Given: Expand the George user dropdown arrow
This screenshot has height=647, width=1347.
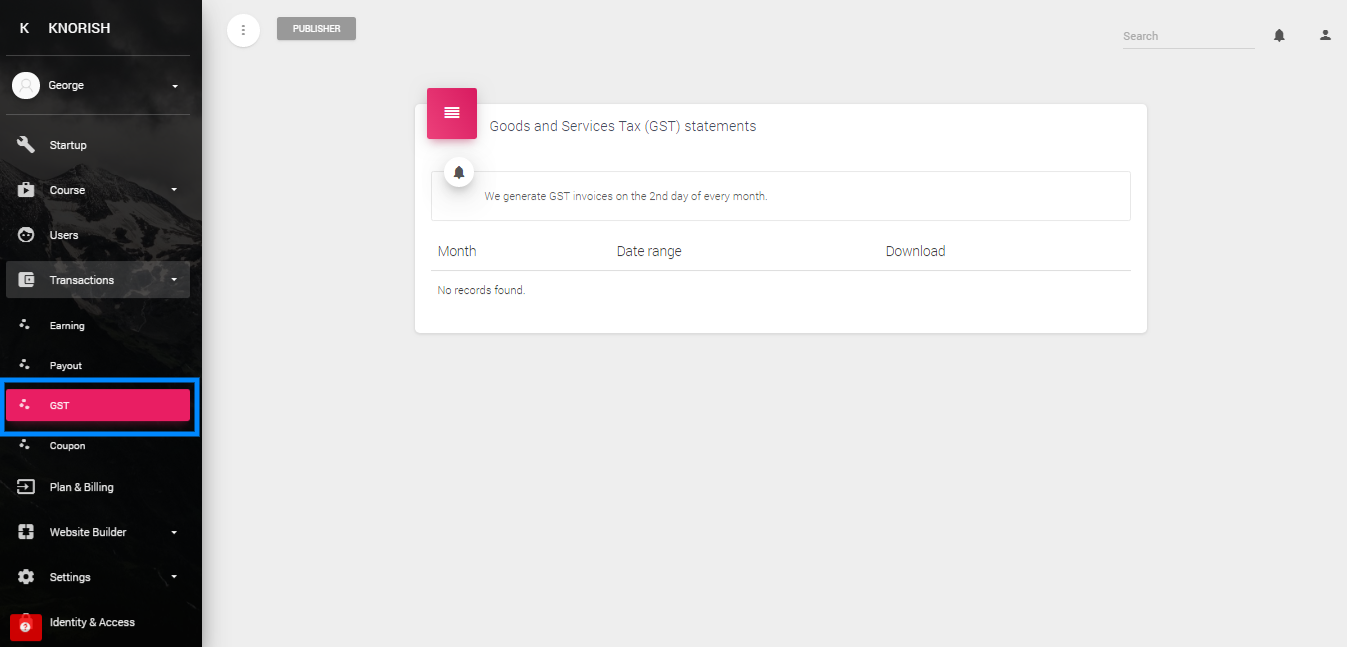Looking at the screenshot, I should (175, 86).
